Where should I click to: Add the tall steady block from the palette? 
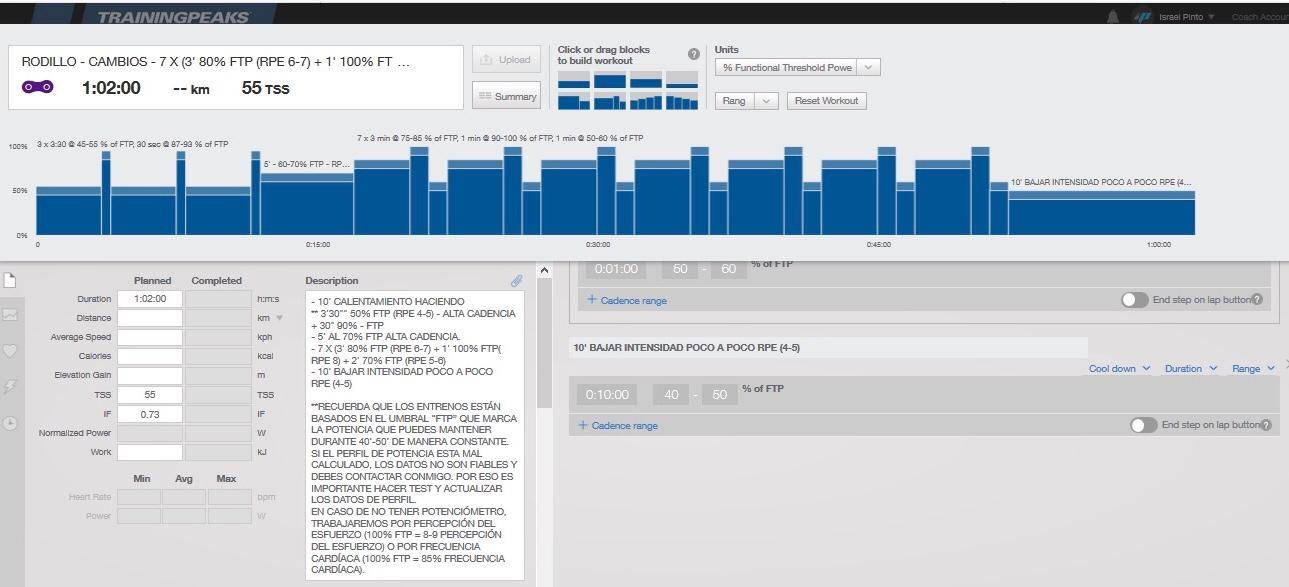610,80
